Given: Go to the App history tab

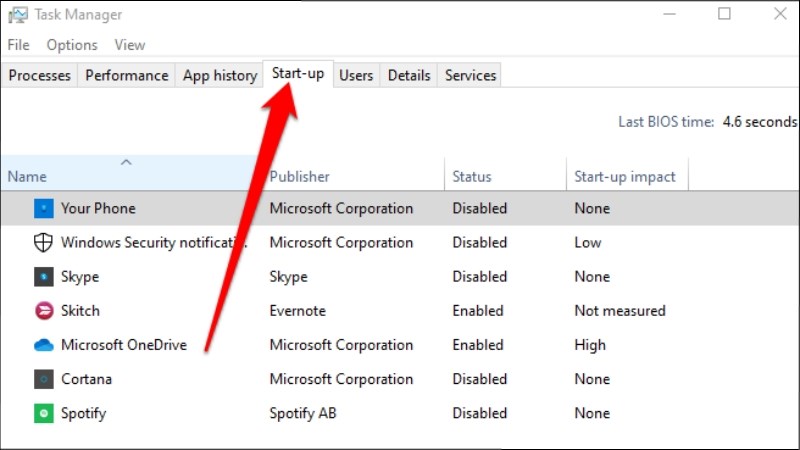Looking at the screenshot, I should click(219, 75).
